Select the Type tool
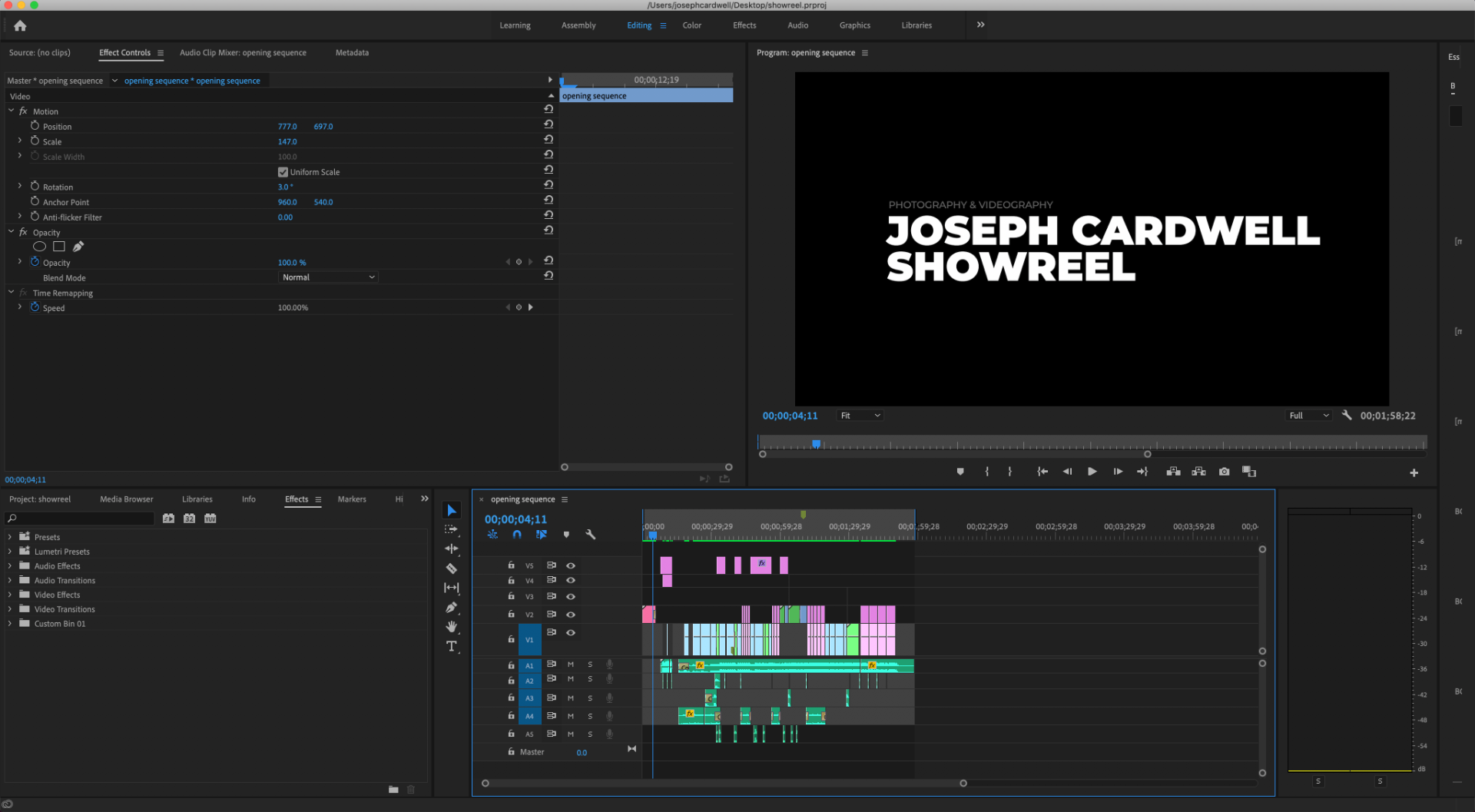This screenshot has width=1475, height=812. [452, 646]
